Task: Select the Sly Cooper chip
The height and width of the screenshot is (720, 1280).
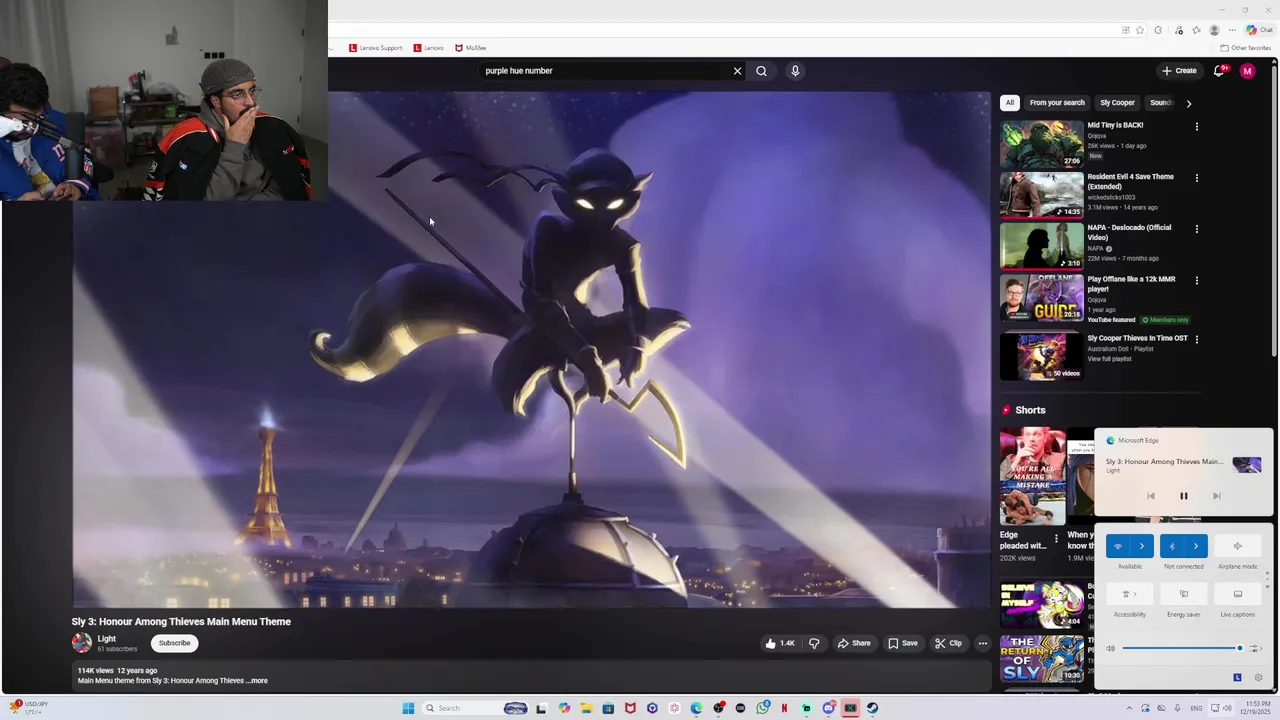Action: [1117, 103]
